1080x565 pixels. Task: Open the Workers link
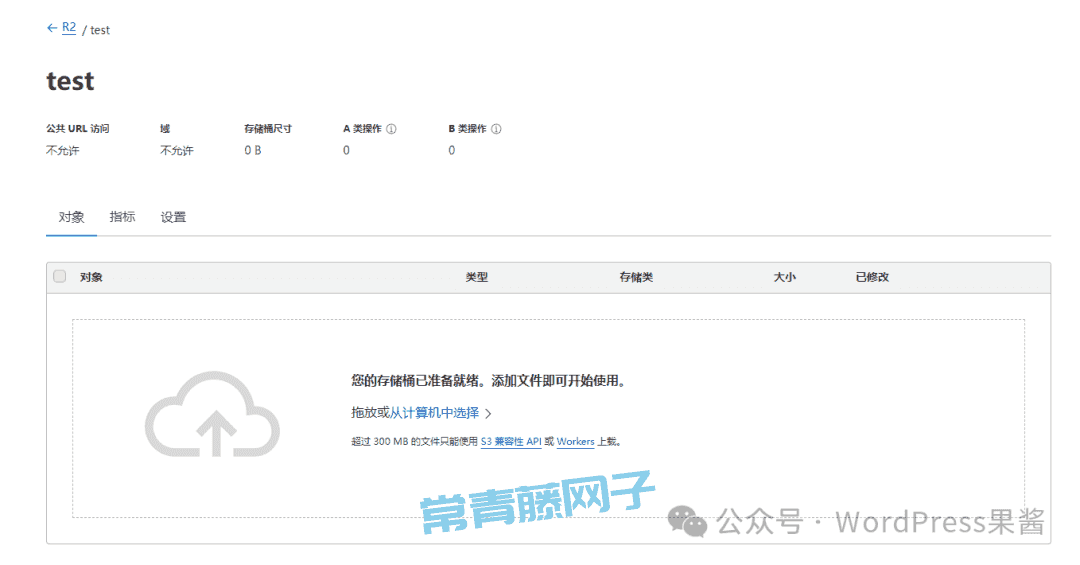click(x=575, y=442)
